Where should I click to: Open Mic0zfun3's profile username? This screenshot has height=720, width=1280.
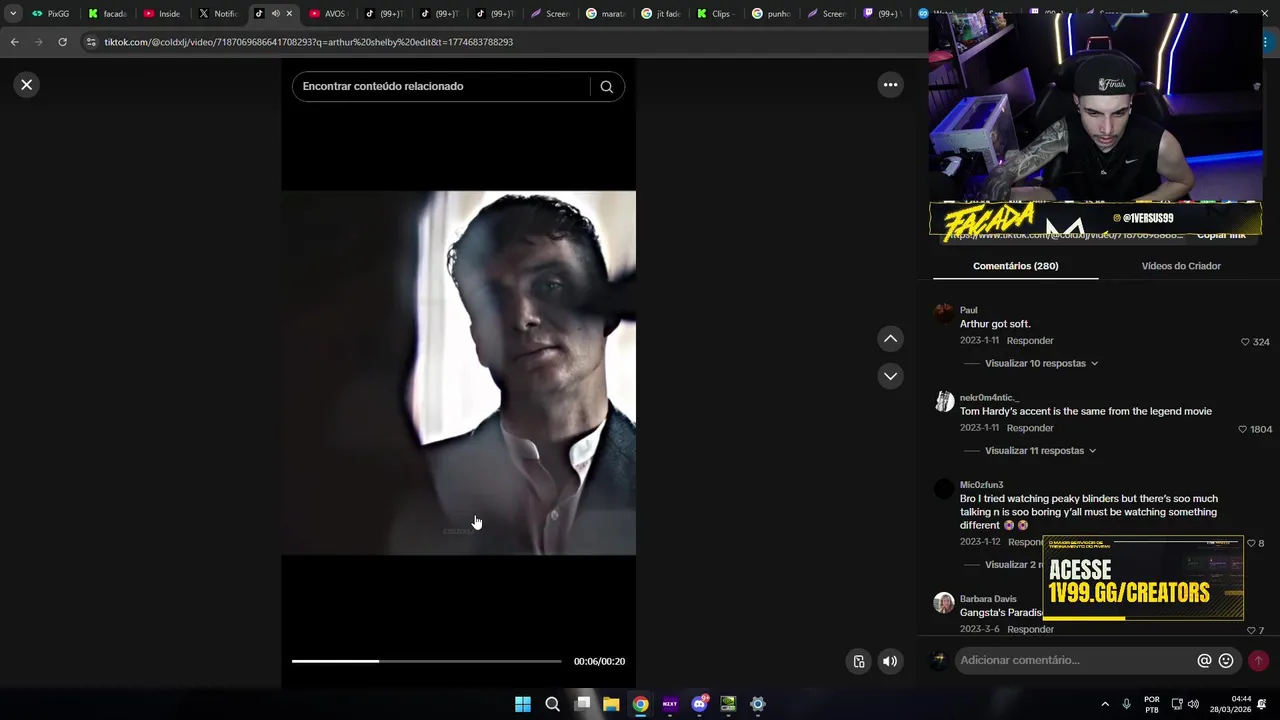coord(981,485)
